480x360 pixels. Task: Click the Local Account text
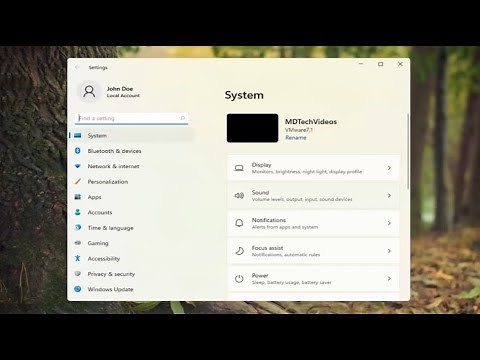point(123,96)
